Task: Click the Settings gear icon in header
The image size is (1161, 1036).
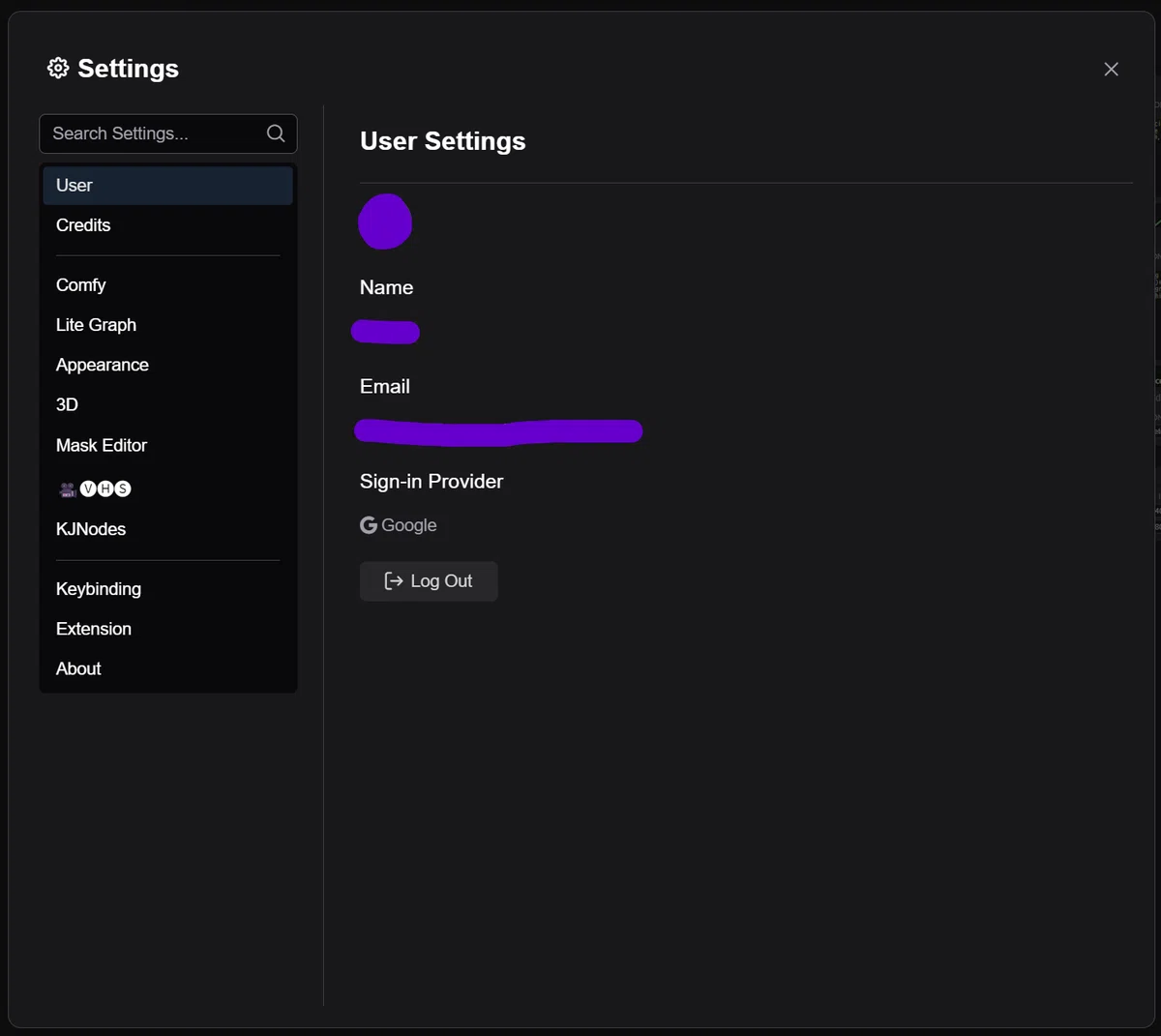Action: pos(58,68)
